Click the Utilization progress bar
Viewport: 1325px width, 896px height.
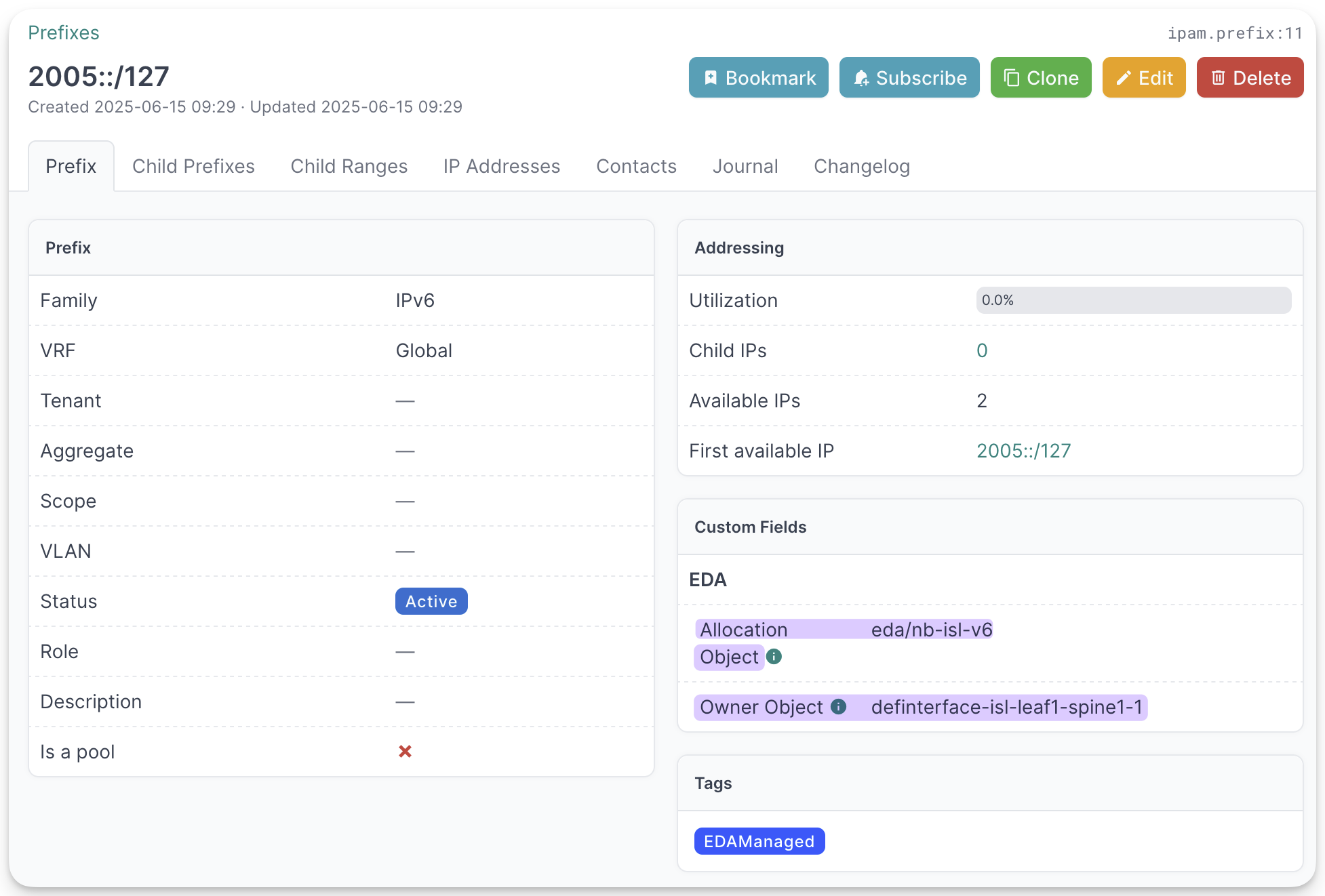1133,300
